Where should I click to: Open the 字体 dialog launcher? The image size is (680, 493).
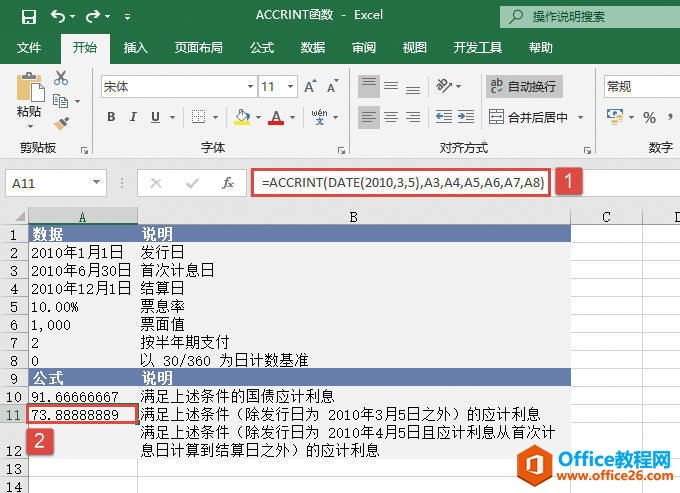(341, 150)
